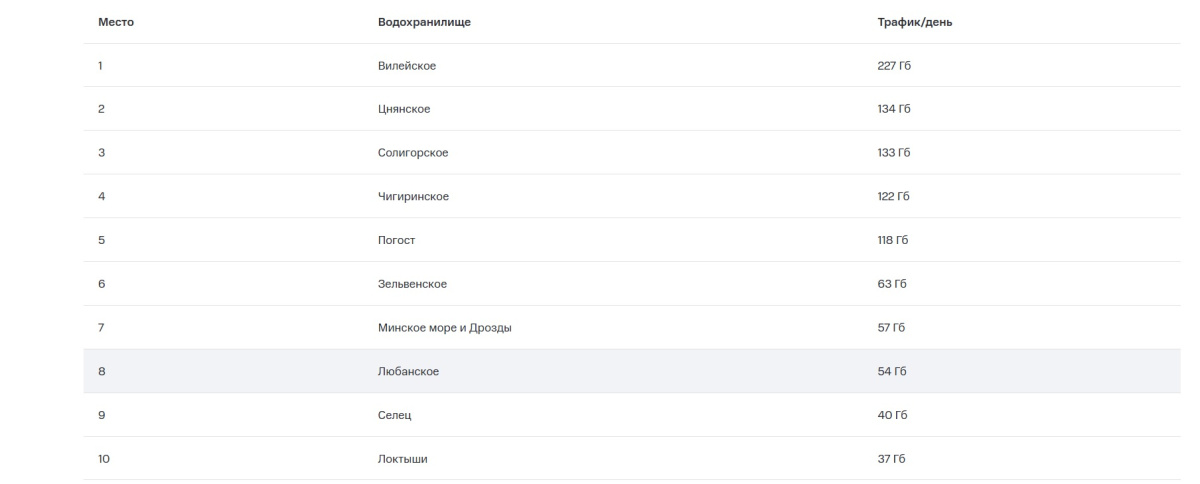Click the Зельвенское reservoir cell
Viewport: 1200px width, 484px height.
coord(412,284)
